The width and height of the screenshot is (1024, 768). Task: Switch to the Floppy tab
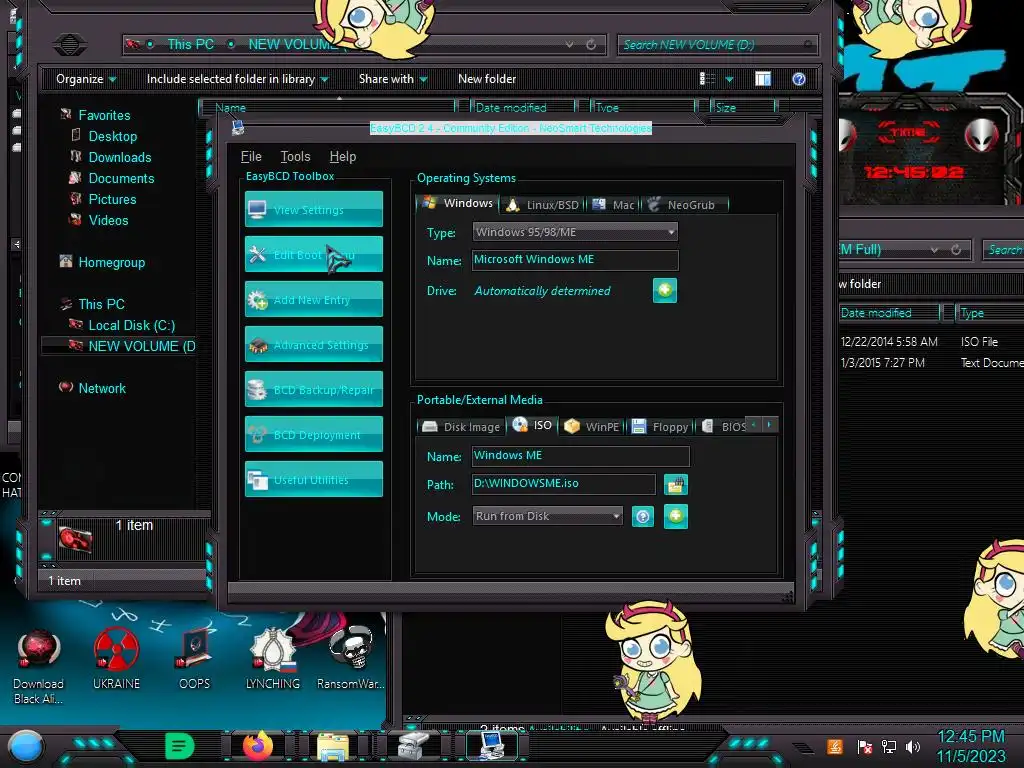click(660, 426)
